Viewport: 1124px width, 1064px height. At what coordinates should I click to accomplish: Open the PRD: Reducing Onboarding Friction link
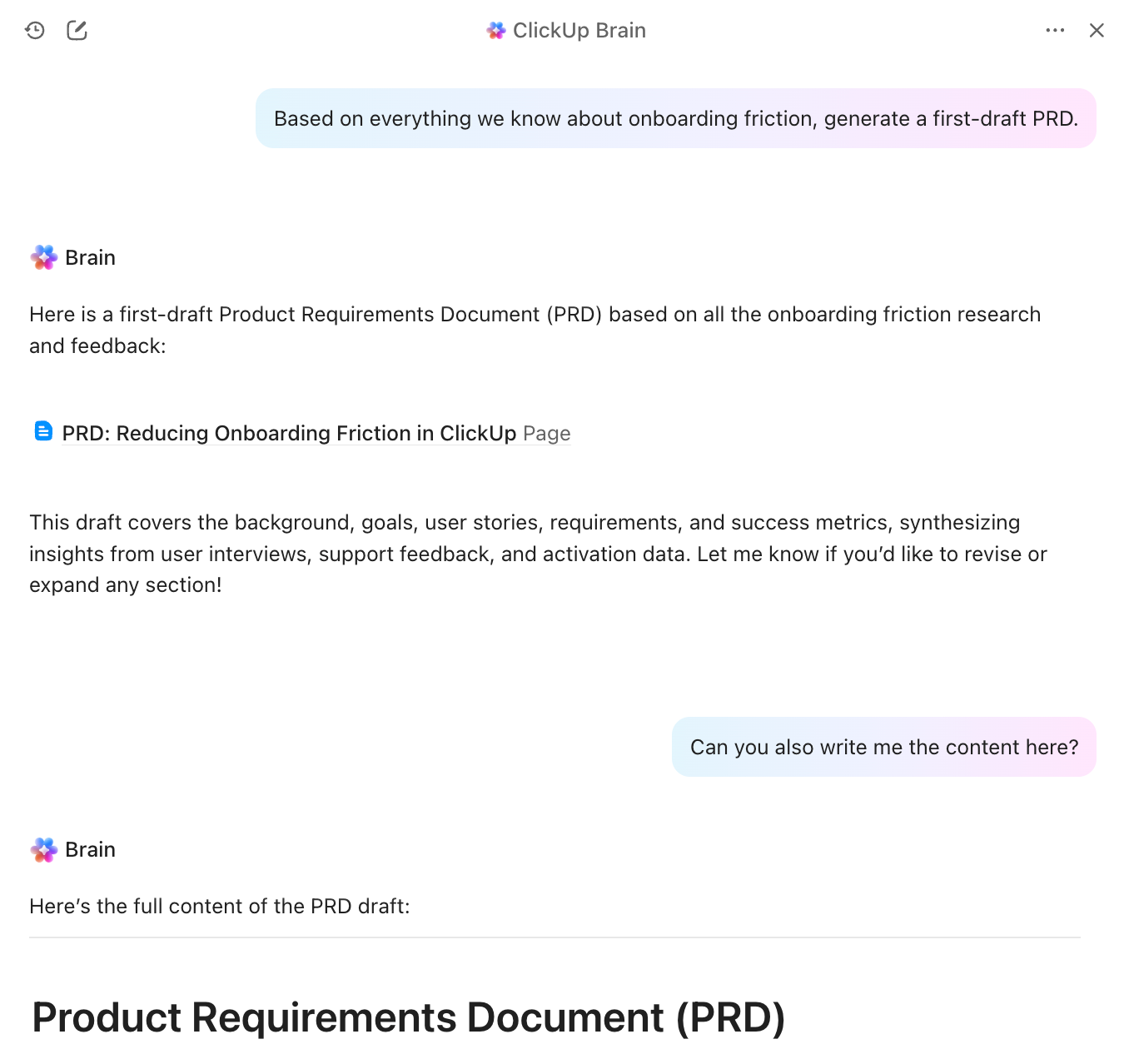coord(289,434)
